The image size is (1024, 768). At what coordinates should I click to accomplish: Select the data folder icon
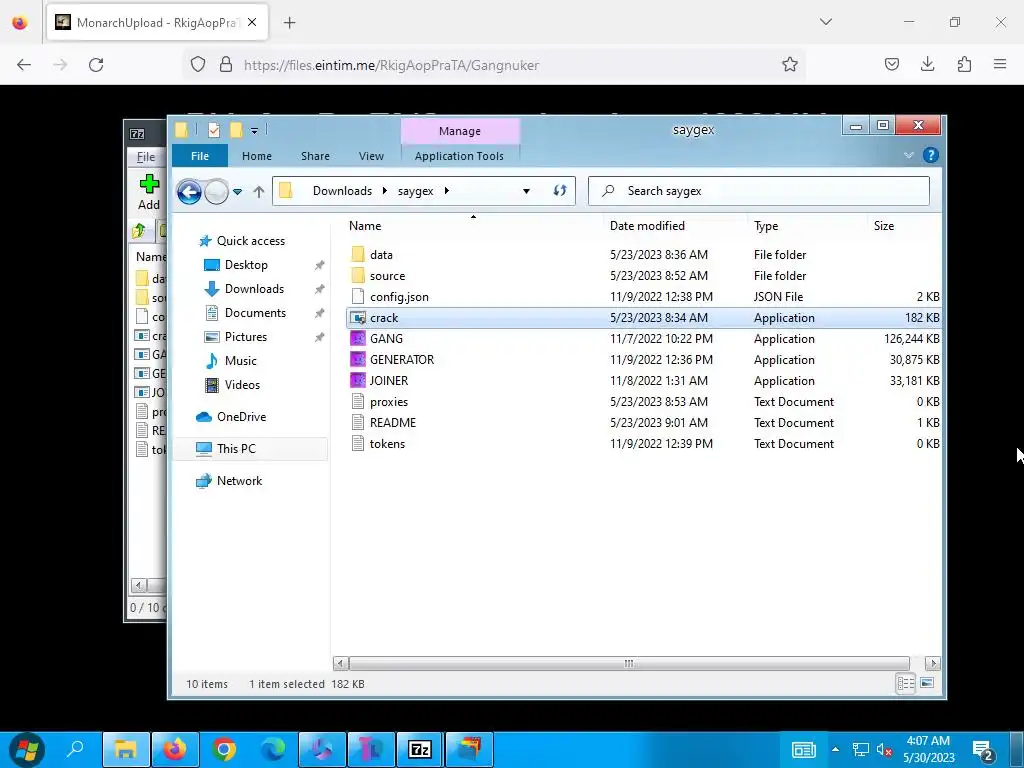click(x=358, y=255)
